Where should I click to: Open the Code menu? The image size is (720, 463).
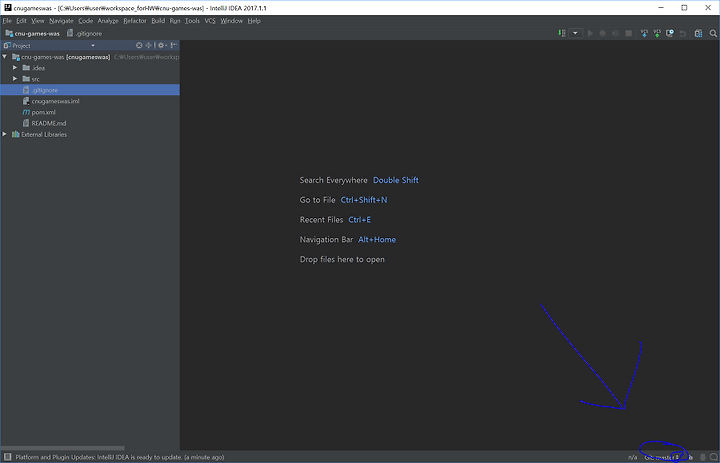(85, 21)
